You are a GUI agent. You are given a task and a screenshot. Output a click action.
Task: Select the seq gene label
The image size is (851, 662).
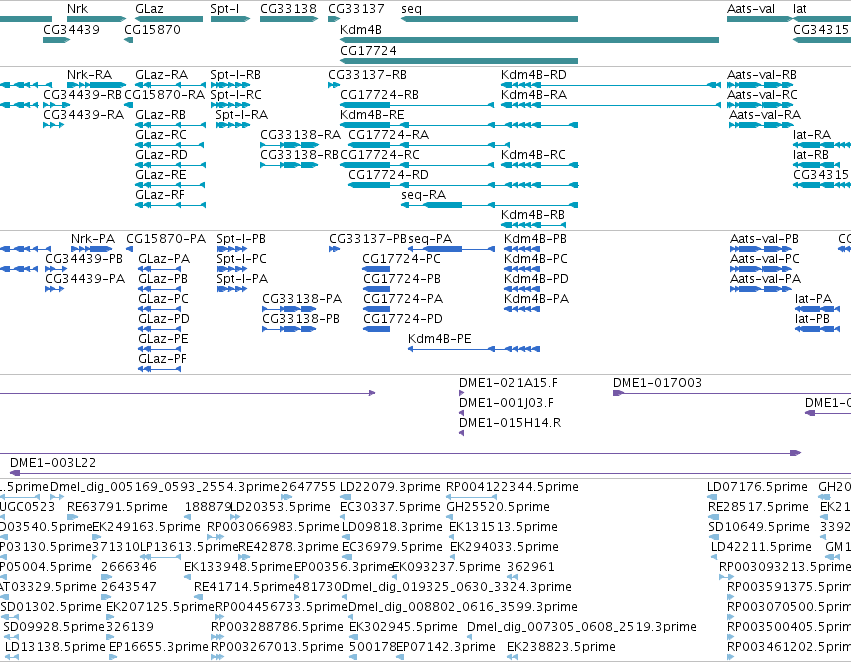411,9
